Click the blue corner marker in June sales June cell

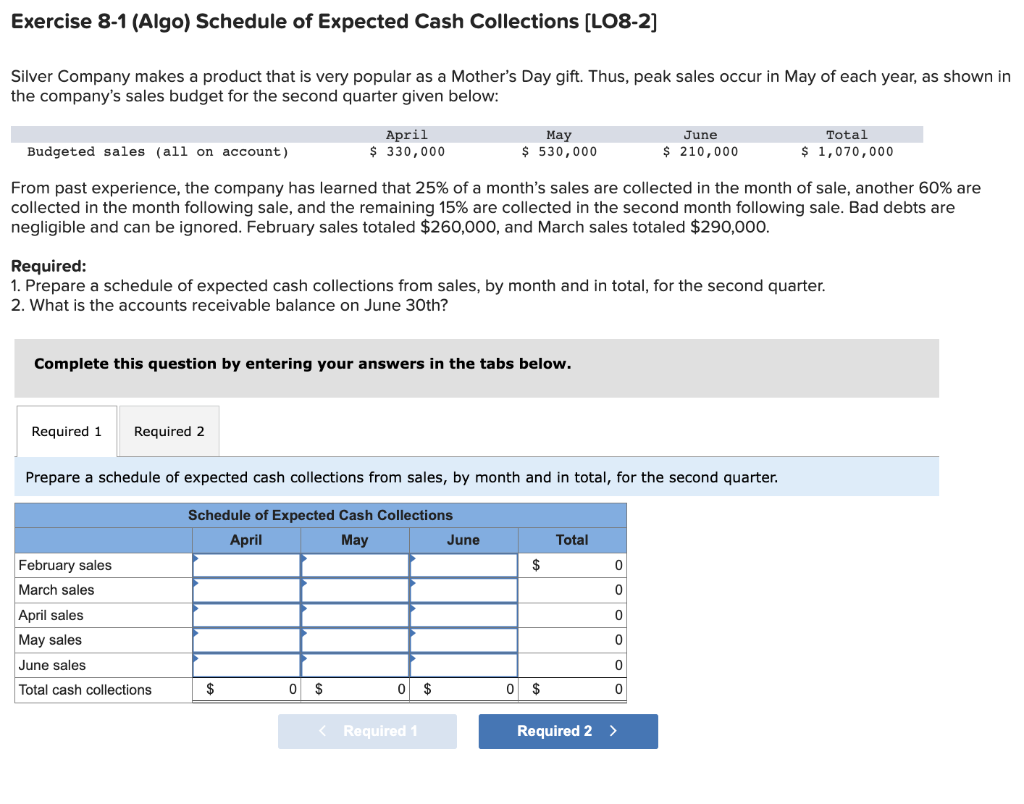click(x=412, y=658)
